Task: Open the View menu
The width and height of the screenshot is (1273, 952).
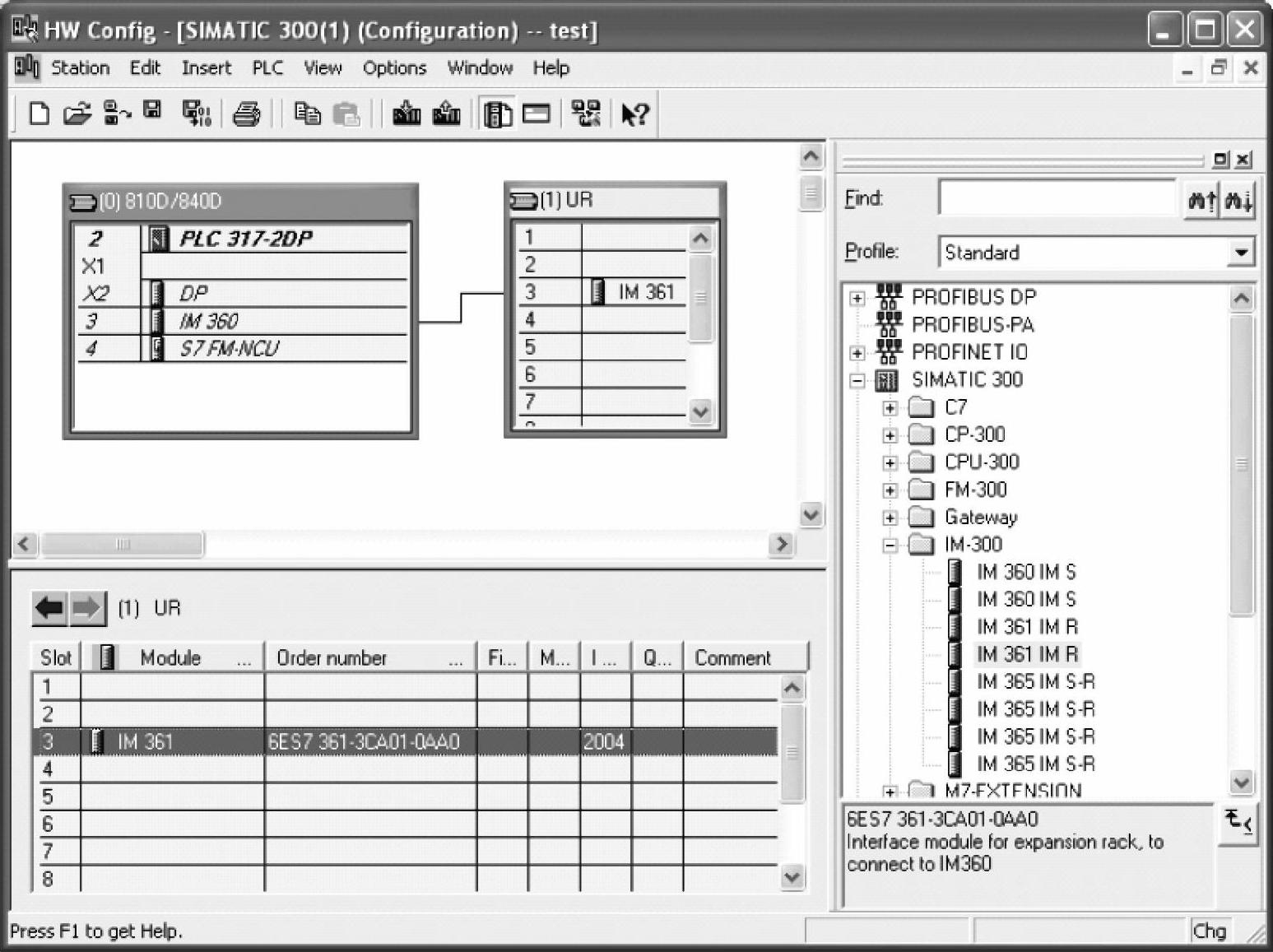Action: (x=323, y=67)
